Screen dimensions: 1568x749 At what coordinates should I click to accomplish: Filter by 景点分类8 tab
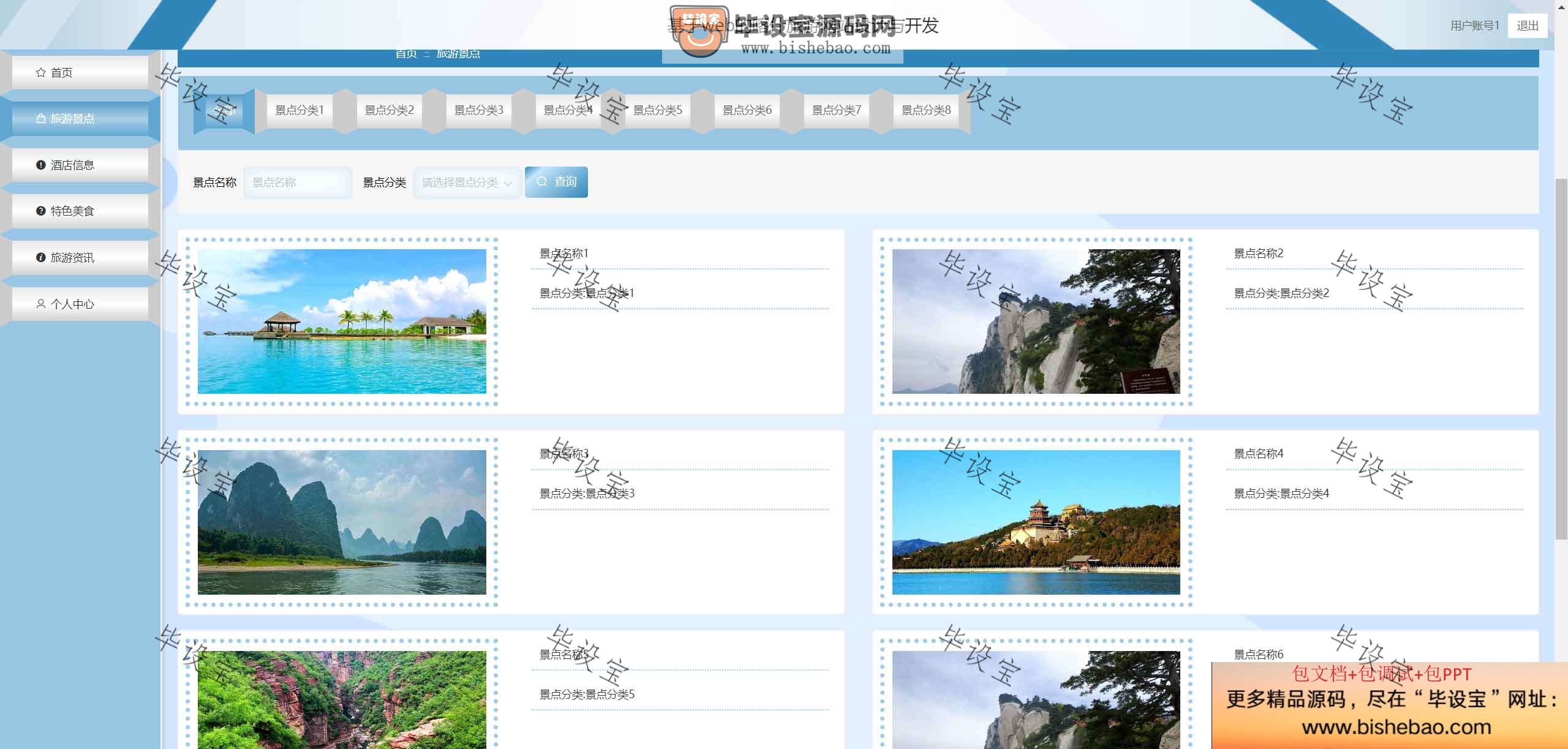[x=926, y=110]
